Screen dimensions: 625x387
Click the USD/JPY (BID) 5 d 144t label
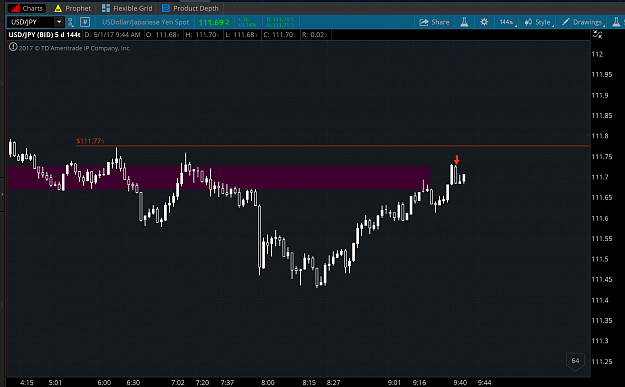[44, 35]
